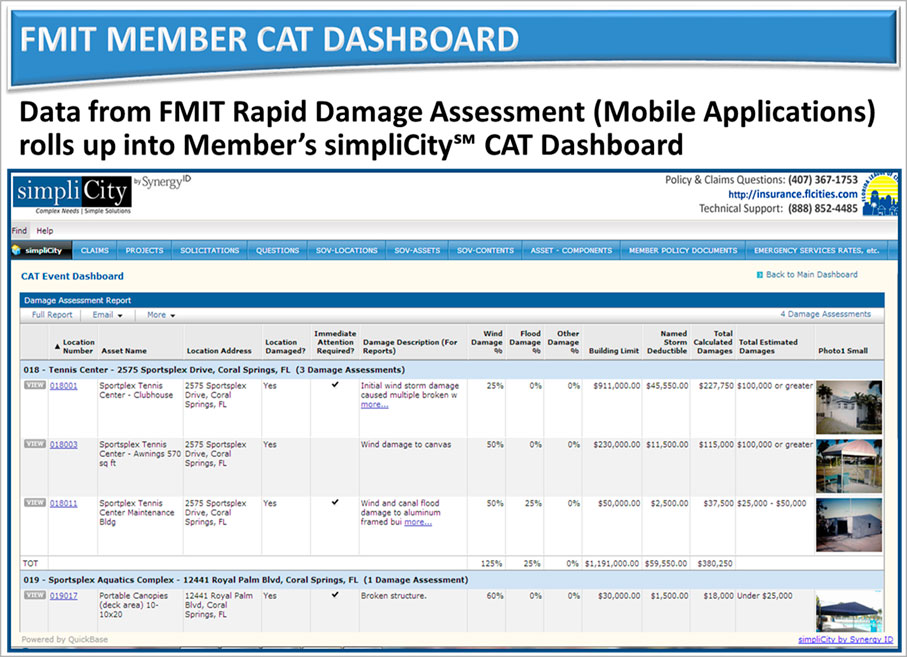
Task: Open Portable Canopies photo thumbnail
Action: point(849,611)
